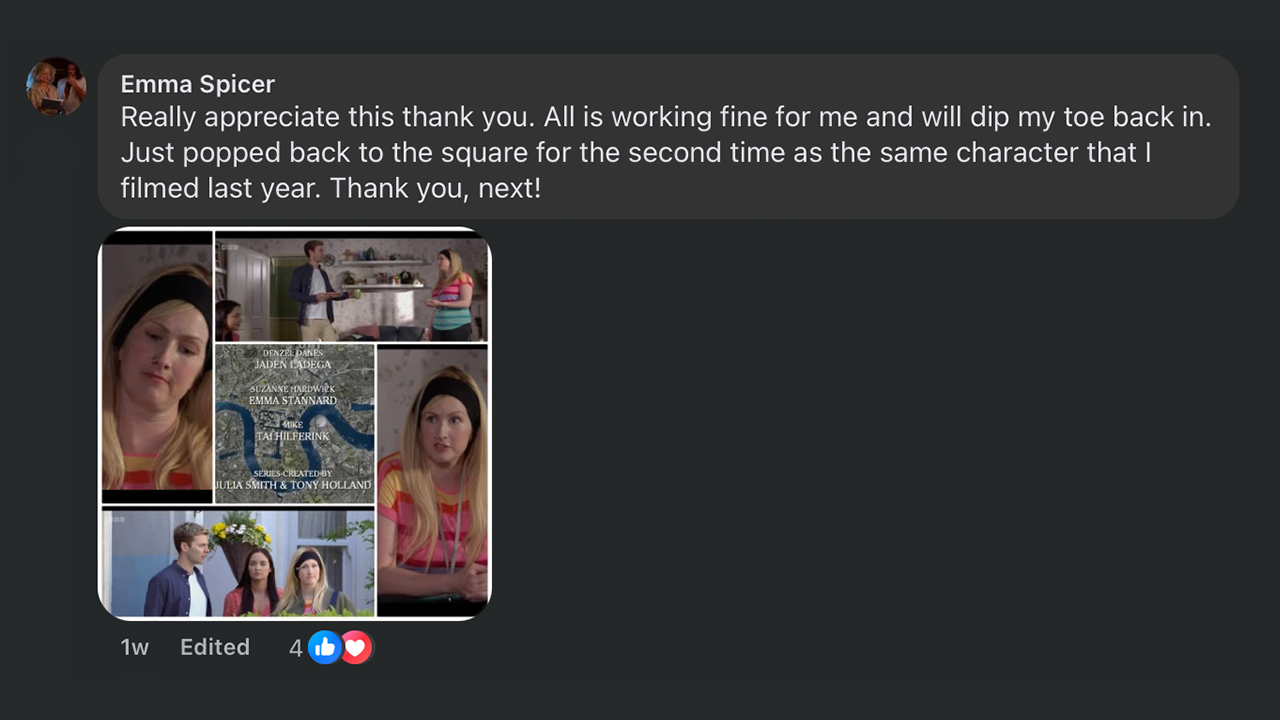Image resolution: width=1280 pixels, height=720 pixels.
Task: Open the outdoor three-person scene photo
Action: click(x=238, y=562)
